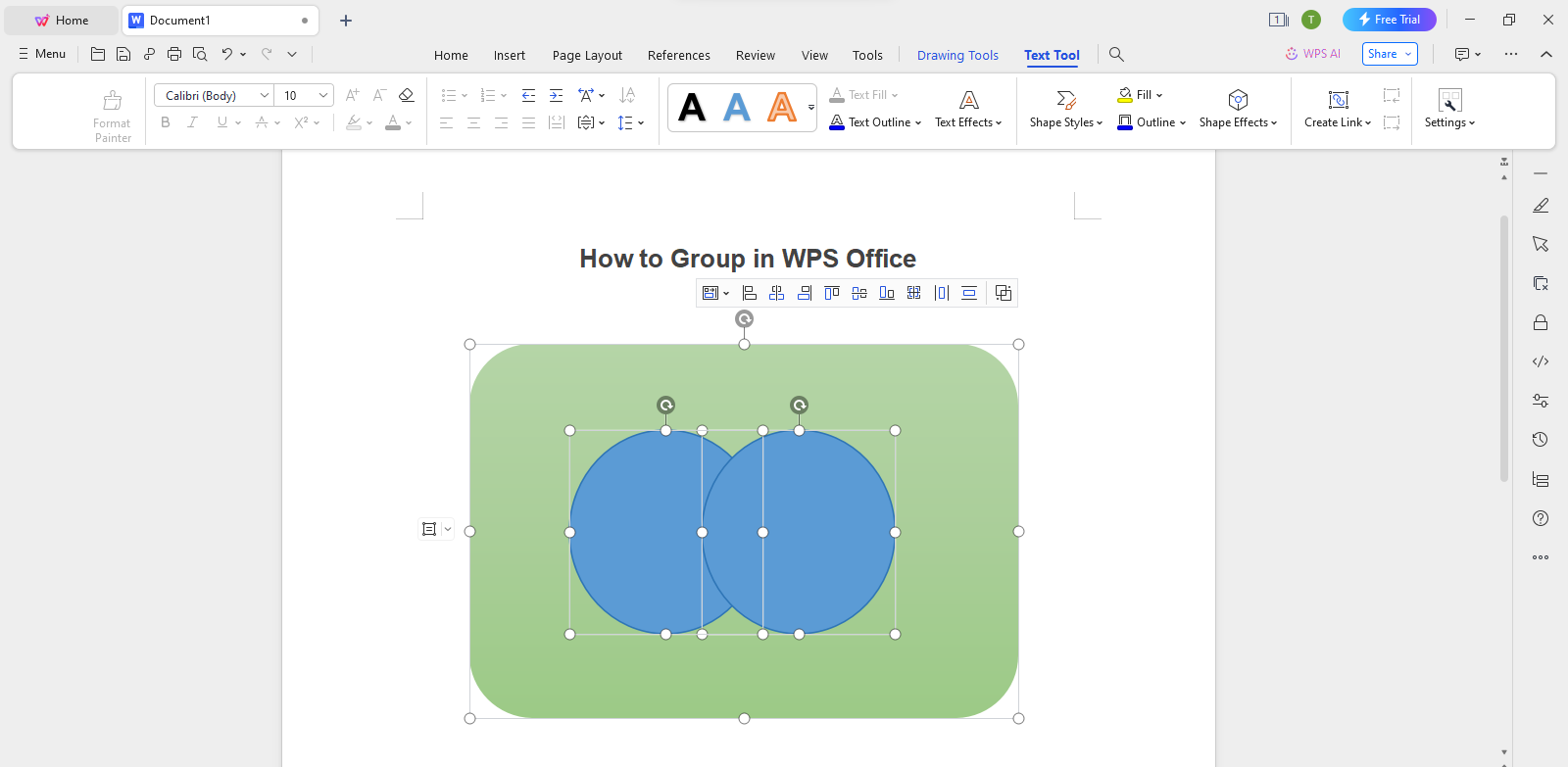
Task: Click the Clear Formatting eraser icon
Action: (407, 95)
